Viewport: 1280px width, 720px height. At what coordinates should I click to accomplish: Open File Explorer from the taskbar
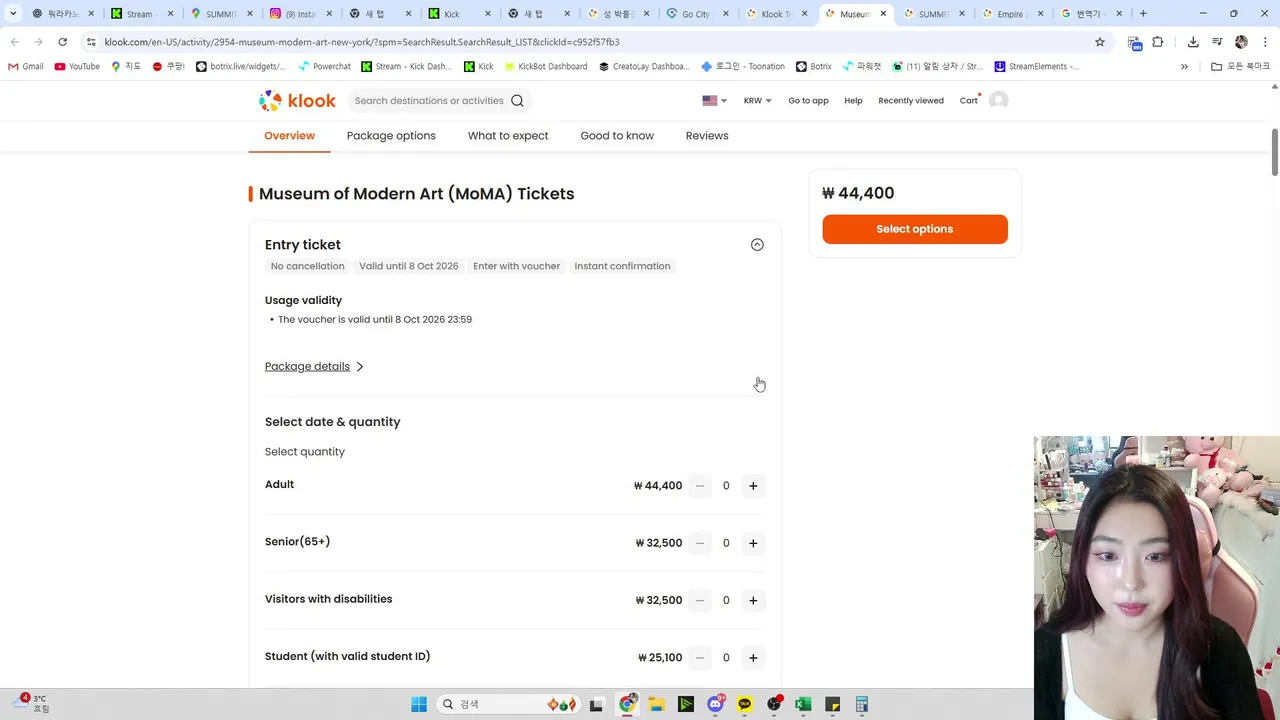656,704
